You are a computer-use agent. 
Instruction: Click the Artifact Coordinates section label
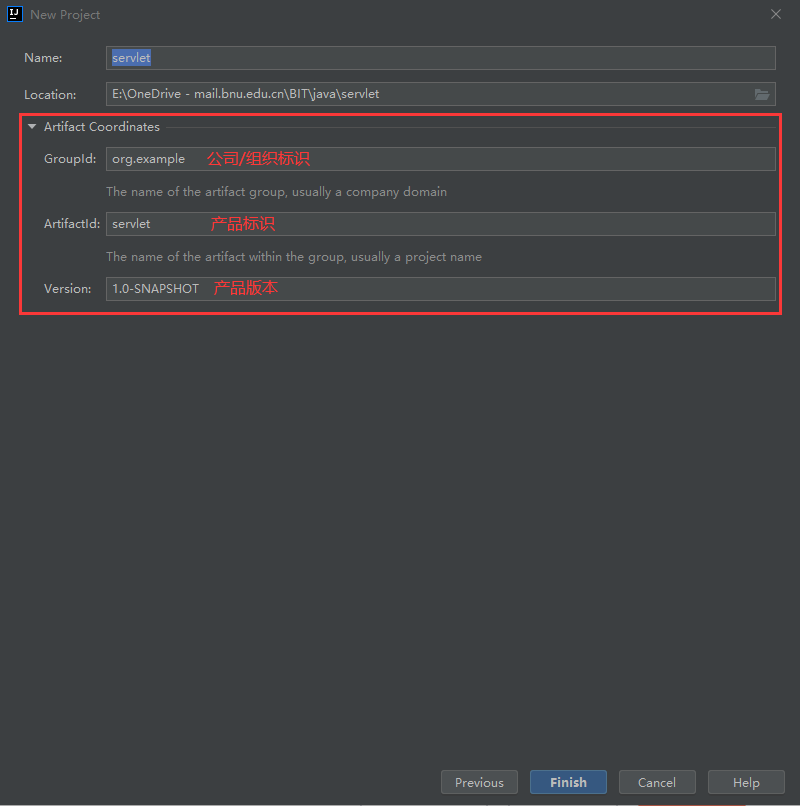coord(102,126)
